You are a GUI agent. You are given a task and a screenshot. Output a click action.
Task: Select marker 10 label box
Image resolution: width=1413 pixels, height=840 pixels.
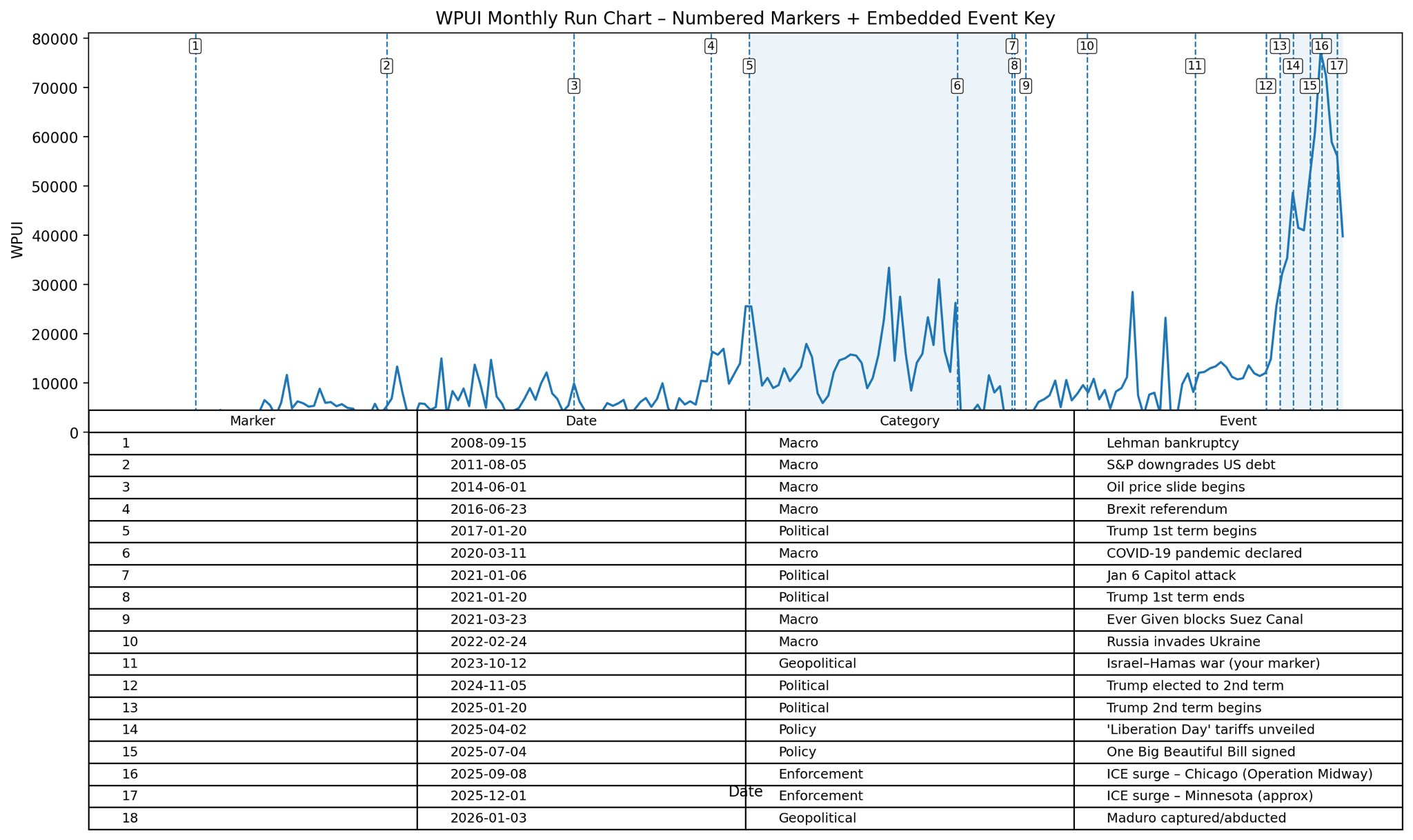click(x=1086, y=46)
